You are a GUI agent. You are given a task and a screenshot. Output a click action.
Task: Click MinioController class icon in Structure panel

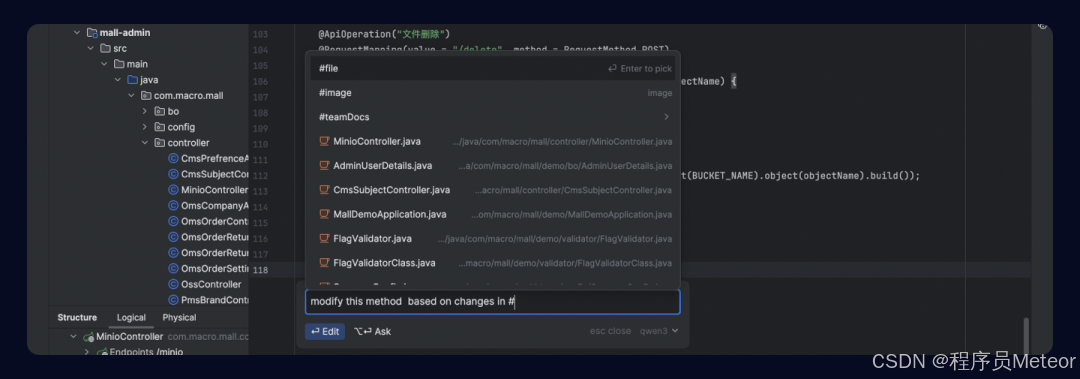pos(88,337)
